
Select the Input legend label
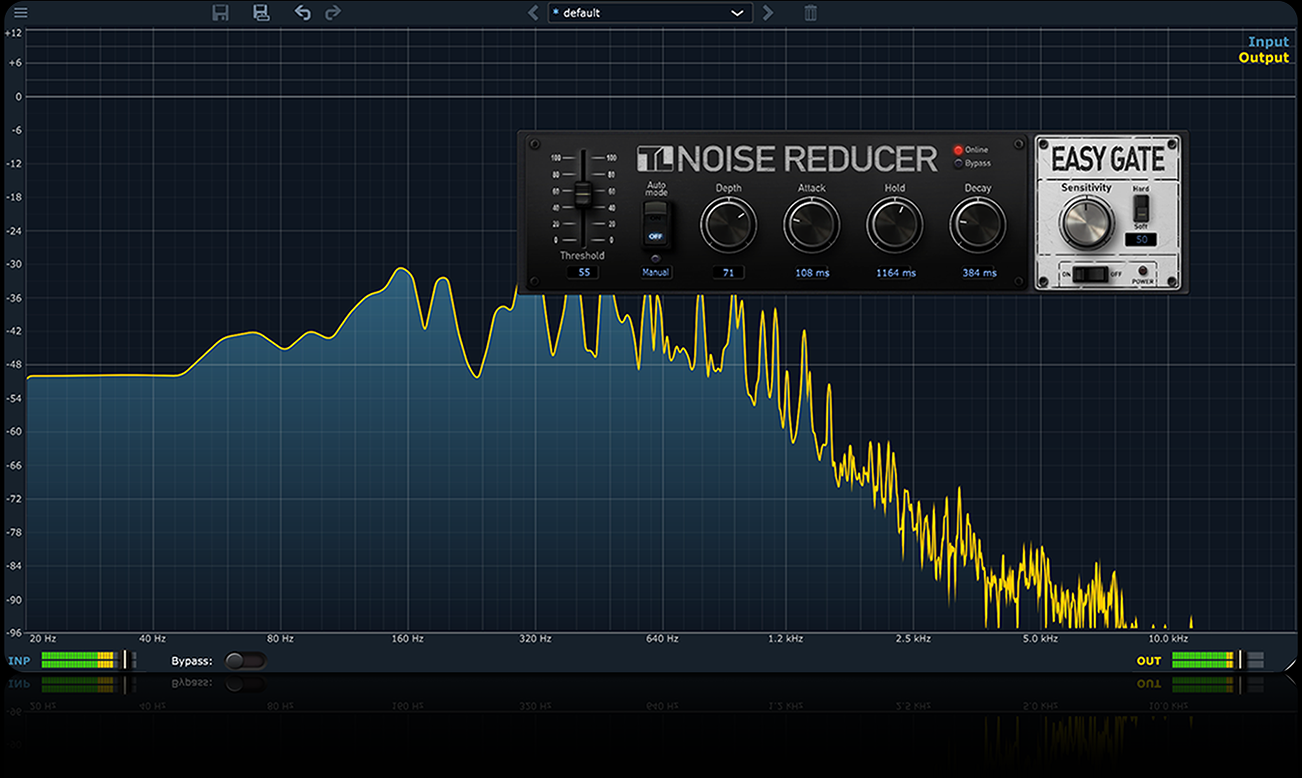point(1268,42)
